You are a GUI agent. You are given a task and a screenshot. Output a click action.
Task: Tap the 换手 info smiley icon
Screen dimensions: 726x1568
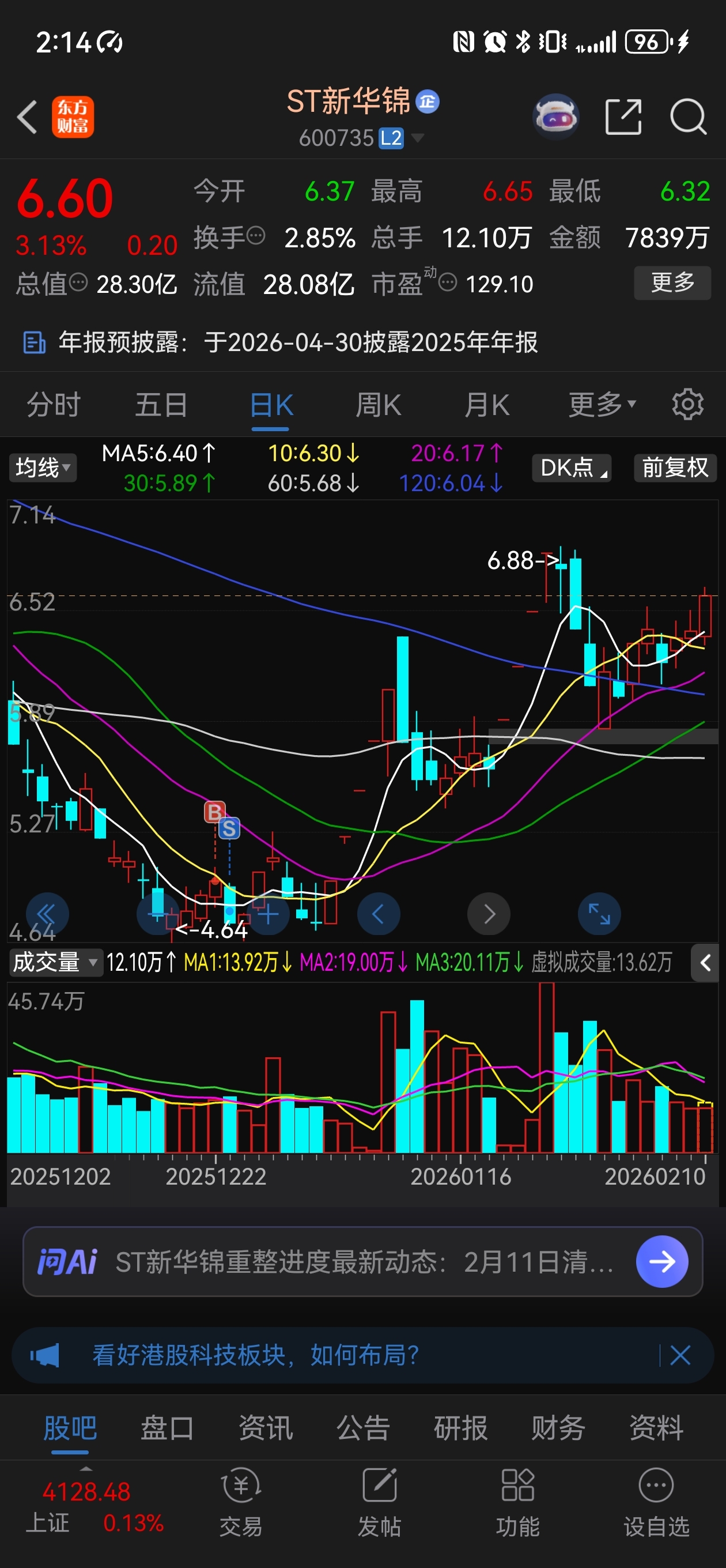256,235
